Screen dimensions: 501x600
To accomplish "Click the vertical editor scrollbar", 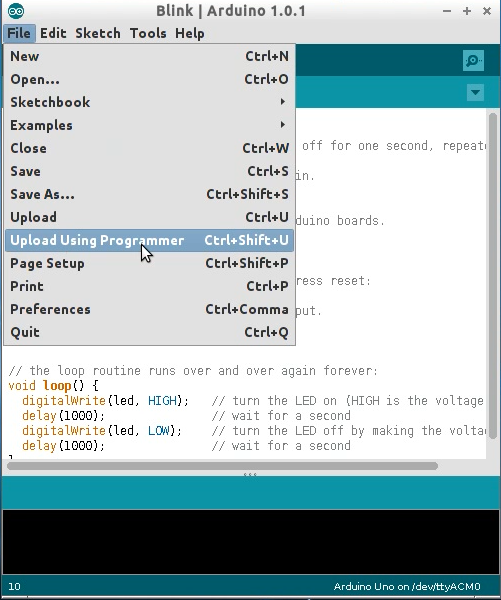I will [493, 276].
